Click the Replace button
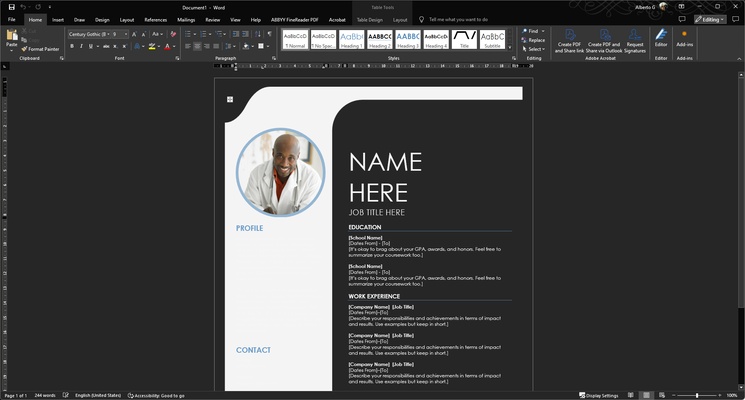The height and width of the screenshot is (400, 745). coord(533,40)
